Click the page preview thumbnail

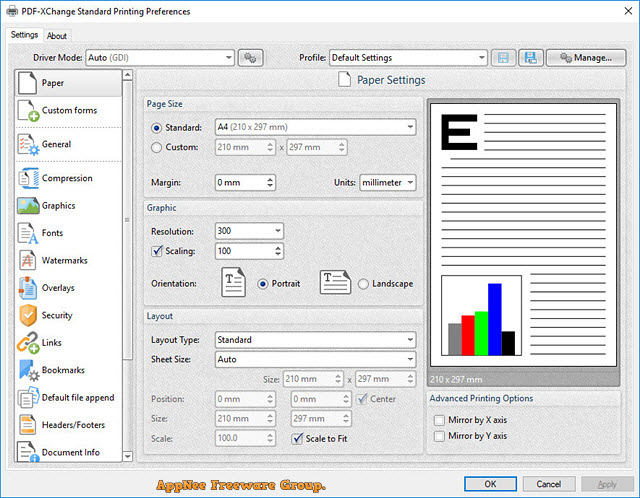(x=523, y=235)
